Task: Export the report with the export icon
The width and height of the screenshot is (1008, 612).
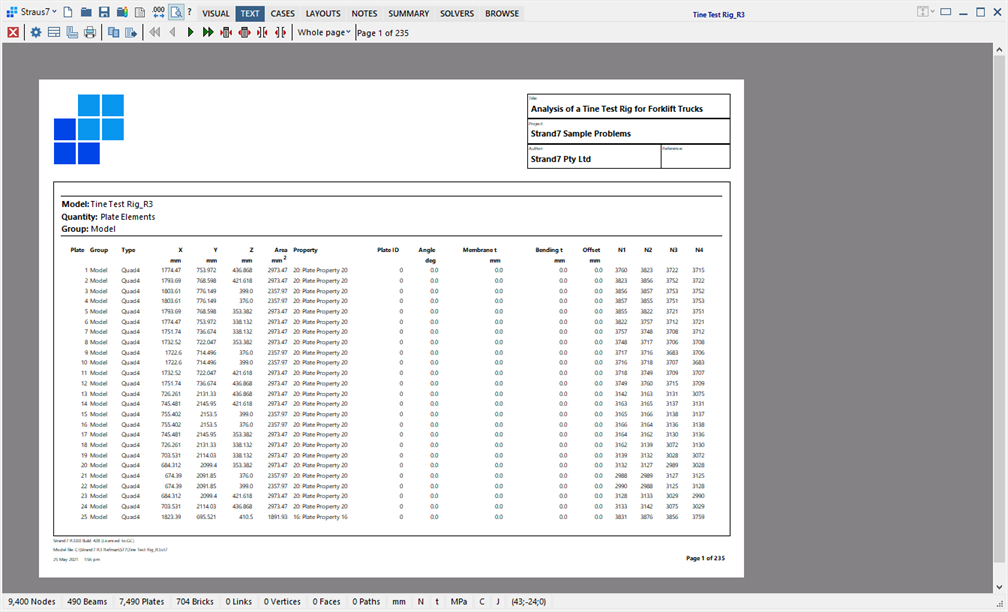Action: [131, 32]
